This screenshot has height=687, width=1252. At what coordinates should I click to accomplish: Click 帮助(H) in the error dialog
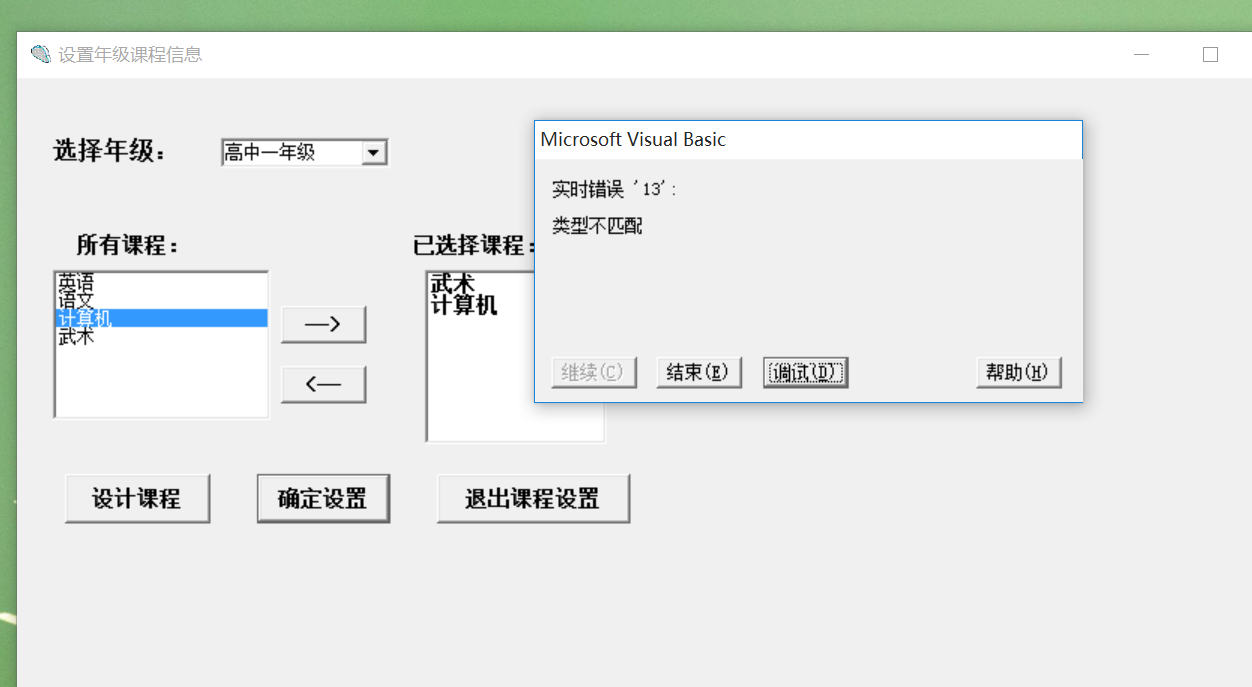pyautogui.click(x=1018, y=372)
